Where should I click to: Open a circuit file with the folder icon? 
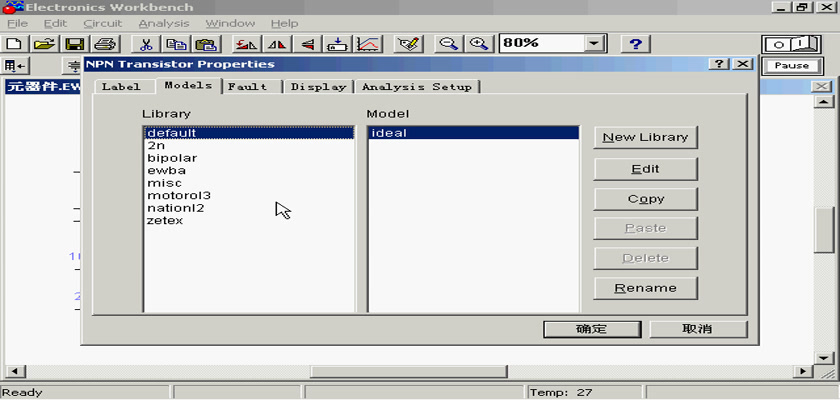tap(45, 44)
